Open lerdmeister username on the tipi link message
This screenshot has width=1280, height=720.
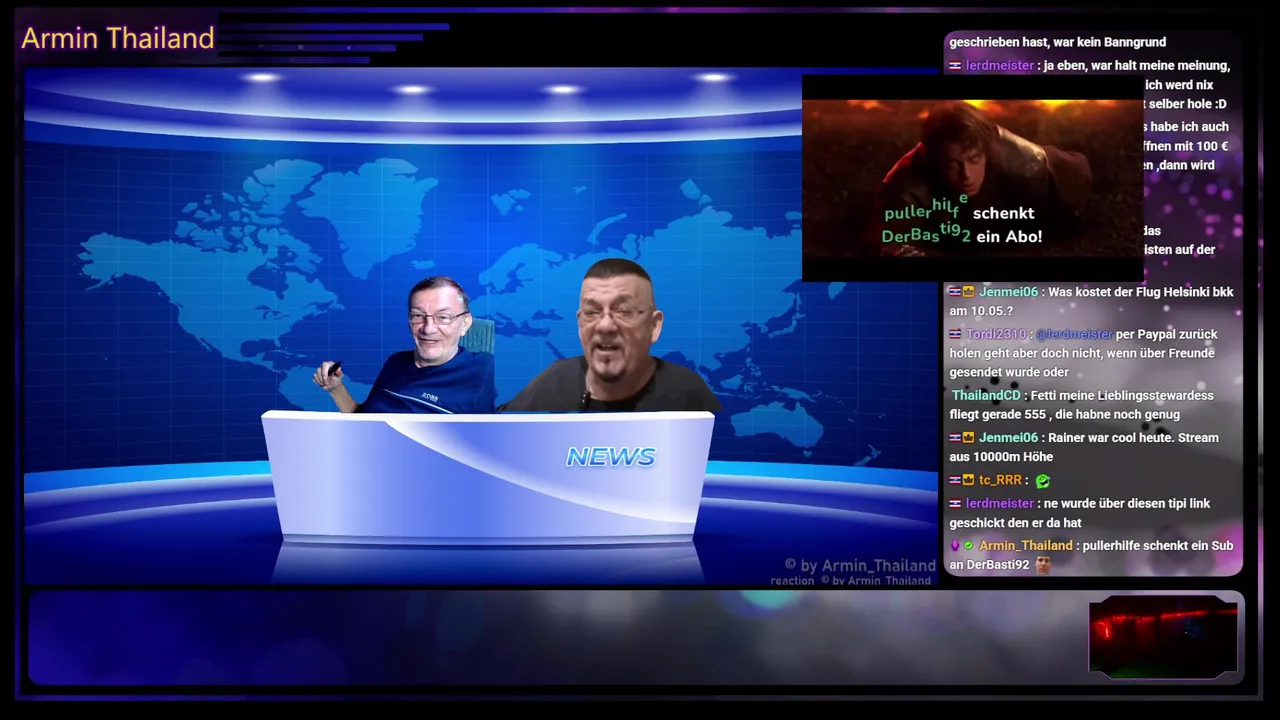[x=1000, y=504]
